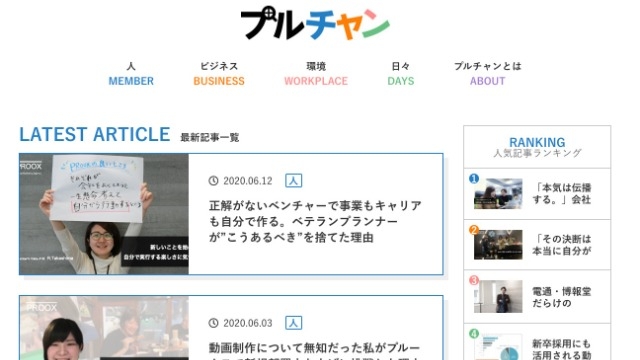Open ranking 3 thumbnail image
This screenshot has height=360, width=640.
[x=498, y=296]
